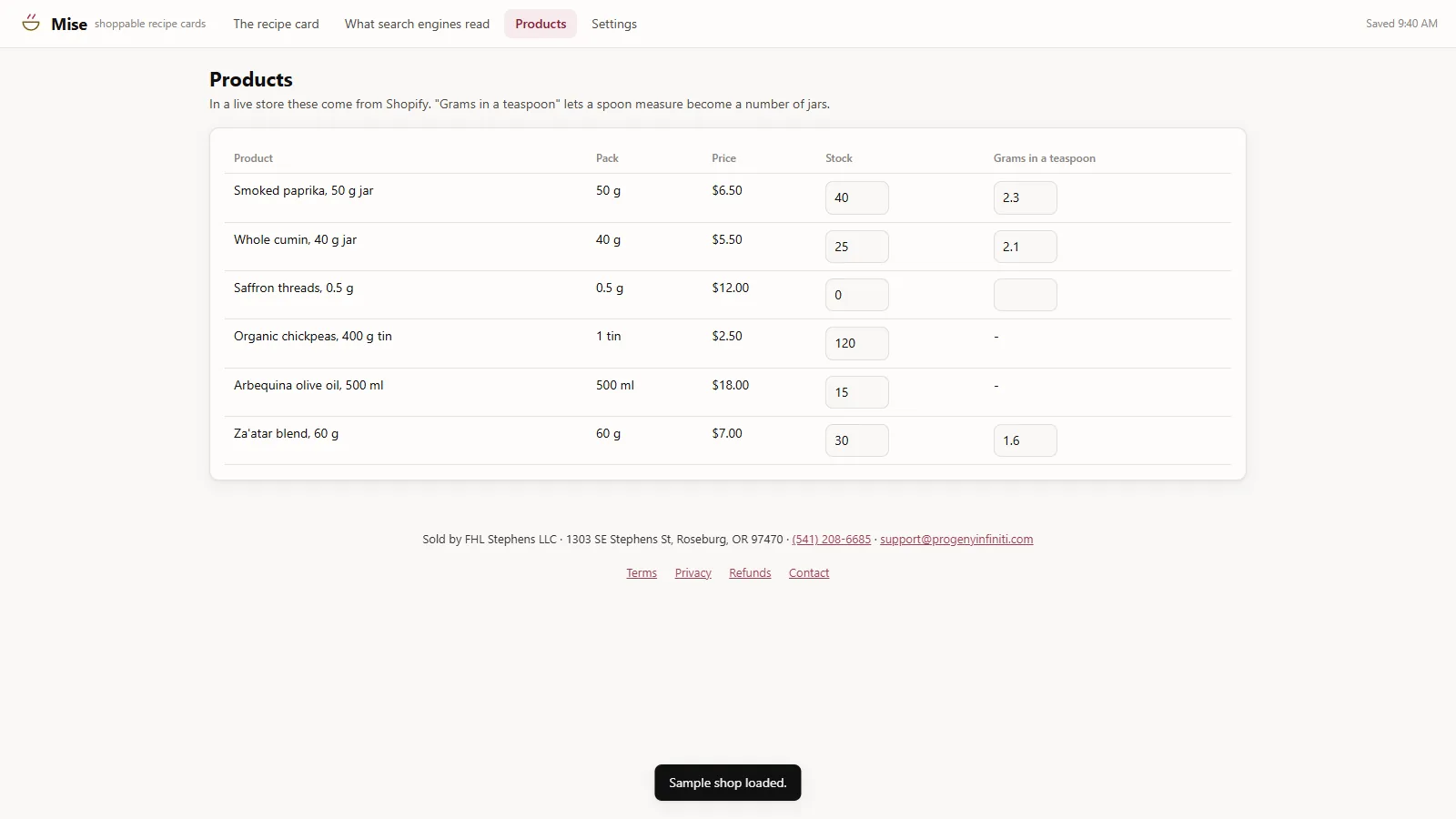
Task: Open the Contact link
Action: tap(809, 572)
